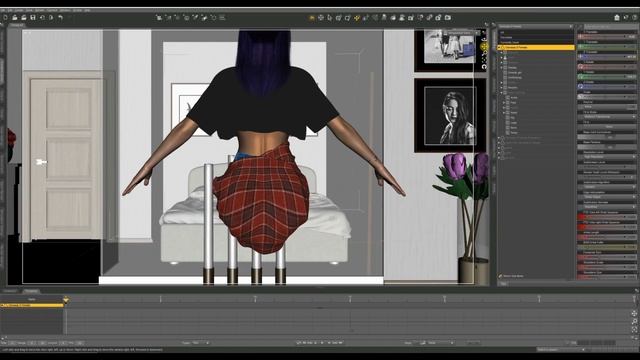Switch to the aniMate tab above the timeline
This screenshot has height=360, width=640.
(10, 291)
